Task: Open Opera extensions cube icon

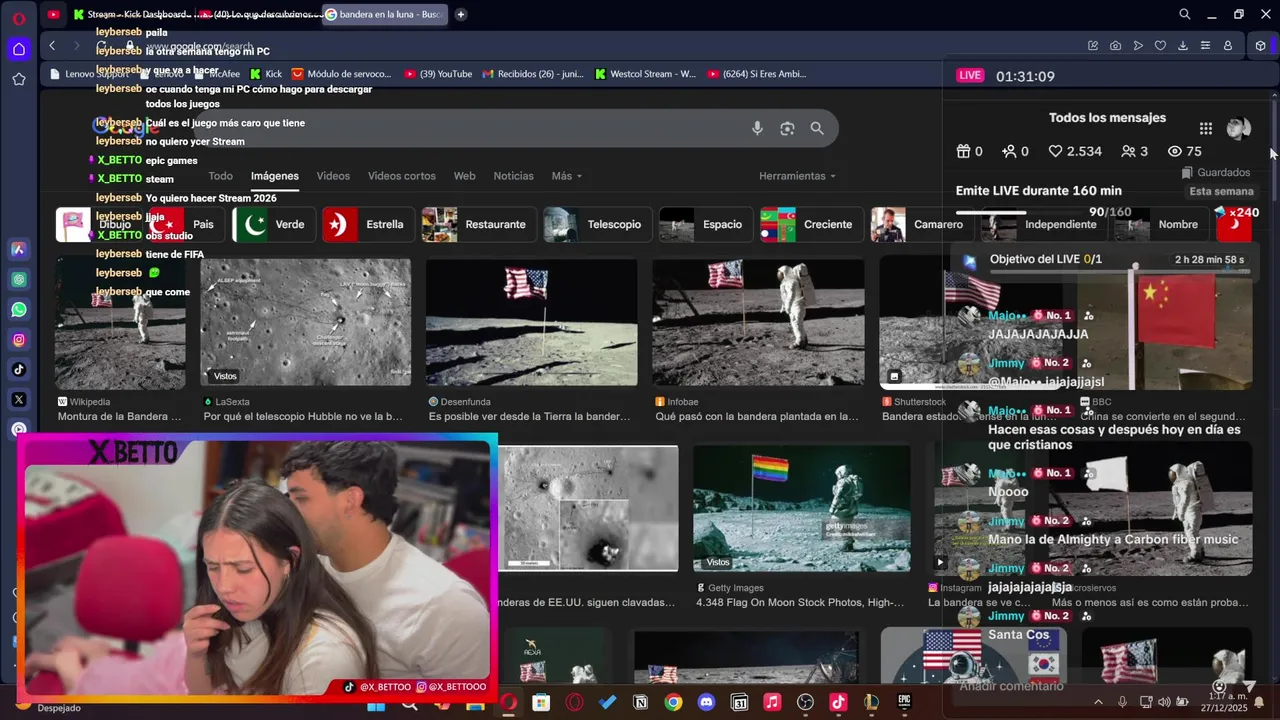Action: coord(1260,46)
